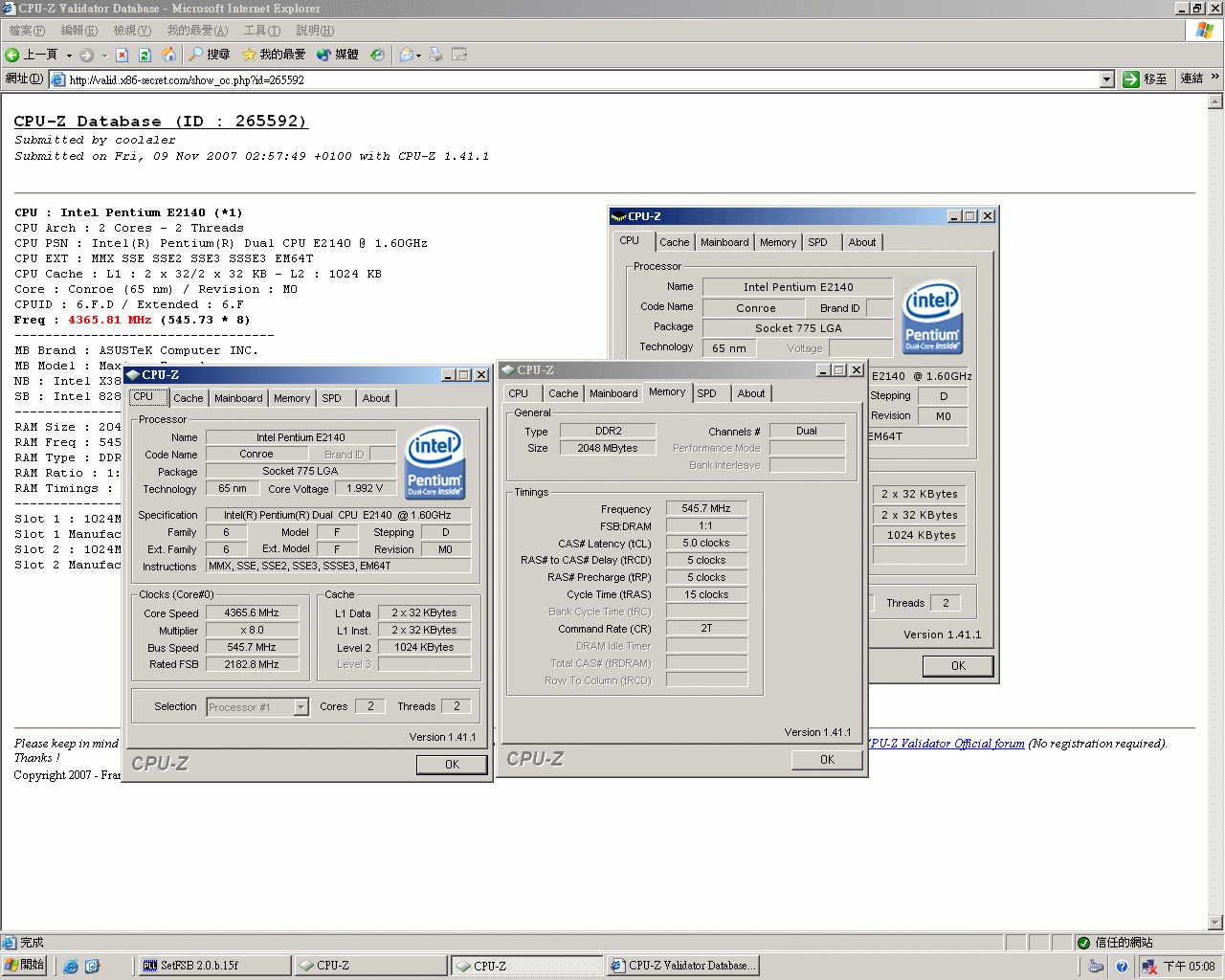1225x980 pixels.
Task: Open the 編輯 (Edit) menu
Action: click(78, 31)
